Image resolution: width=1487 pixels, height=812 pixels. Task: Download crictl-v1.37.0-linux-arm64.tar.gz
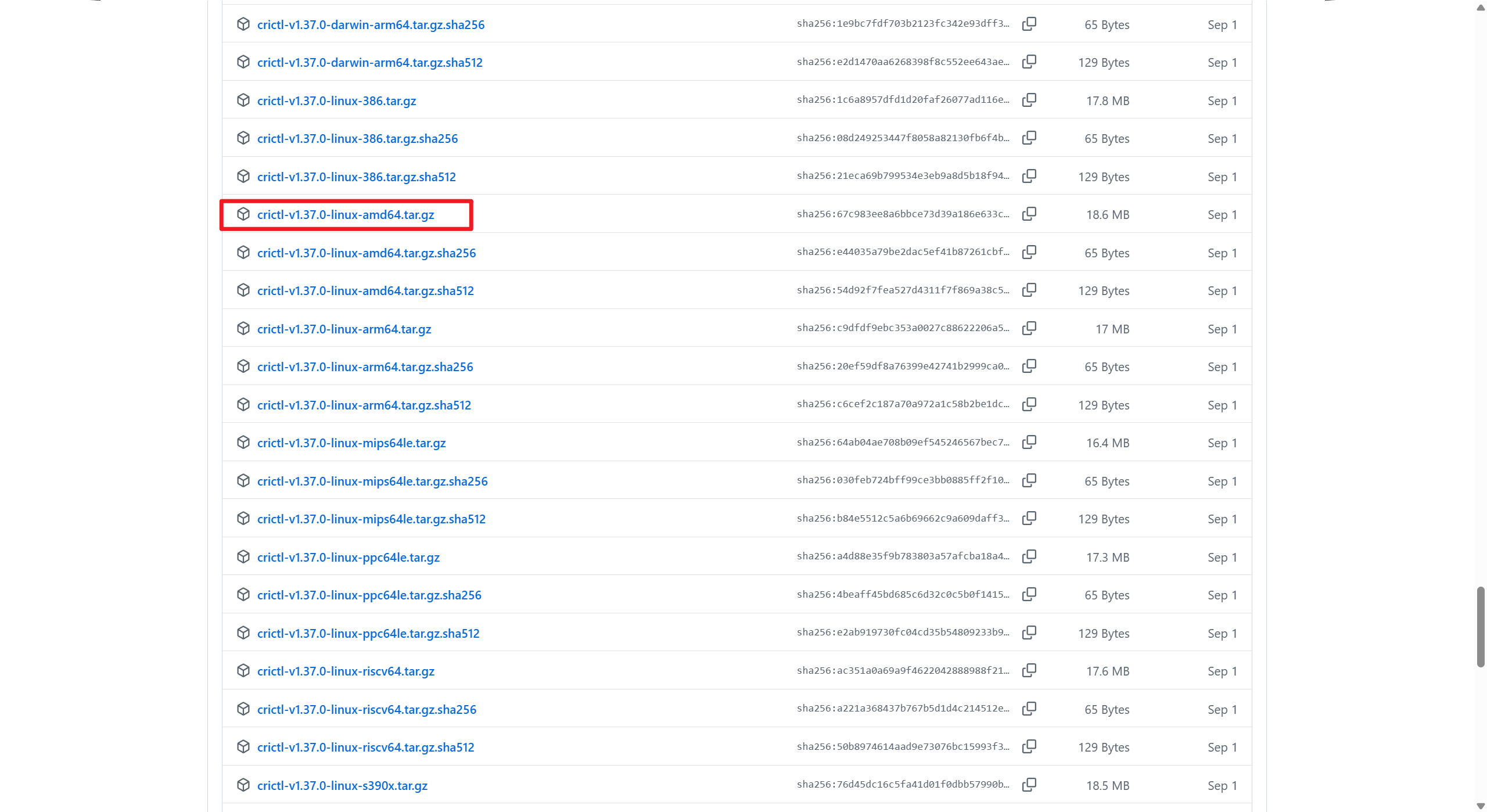[x=344, y=329]
